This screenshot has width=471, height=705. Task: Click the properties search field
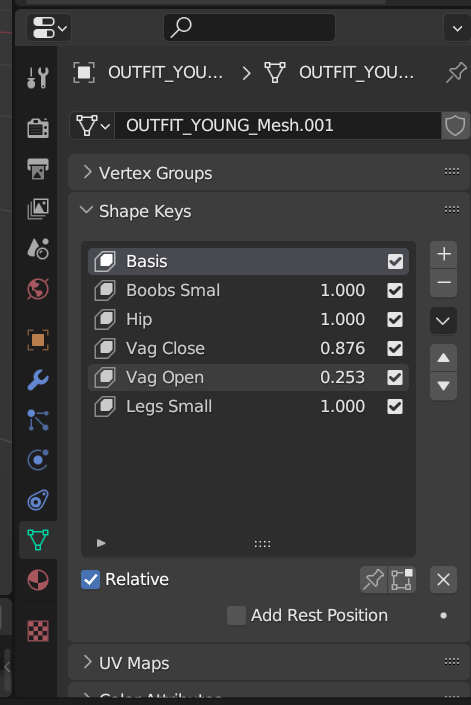click(249, 27)
